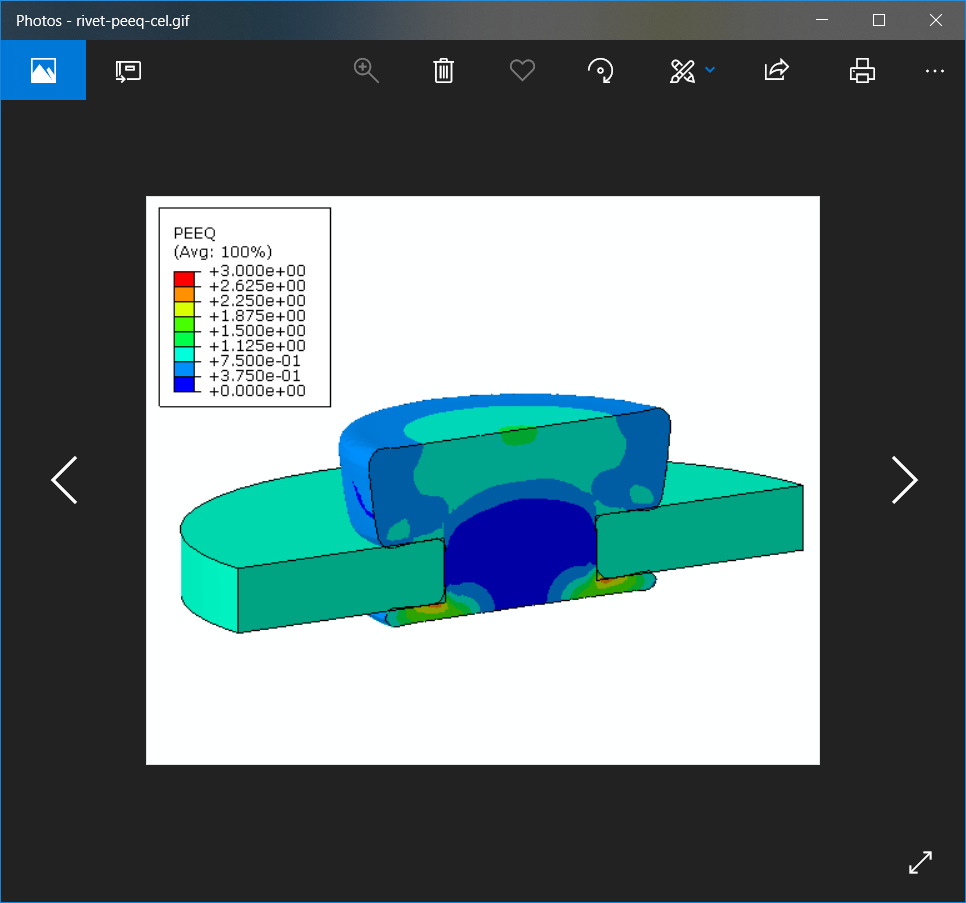The width and height of the screenshot is (966, 903).
Task: Click the PEEQ legend title text
Action: tap(195, 233)
